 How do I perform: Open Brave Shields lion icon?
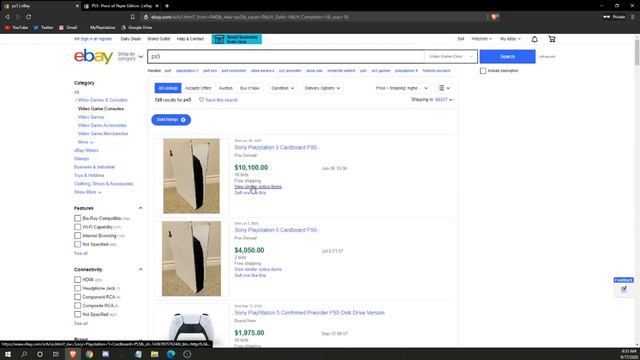[494, 17]
